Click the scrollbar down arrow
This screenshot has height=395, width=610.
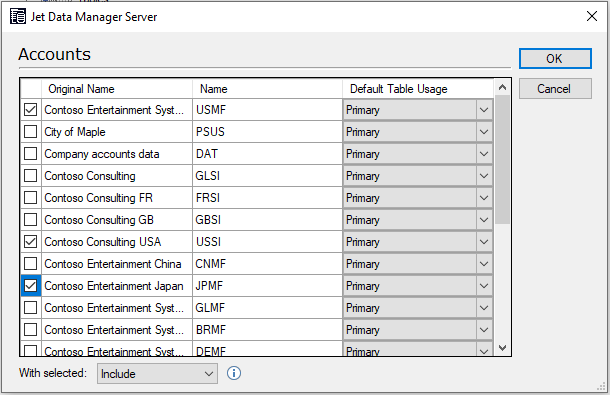pyautogui.click(x=502, y=348)
